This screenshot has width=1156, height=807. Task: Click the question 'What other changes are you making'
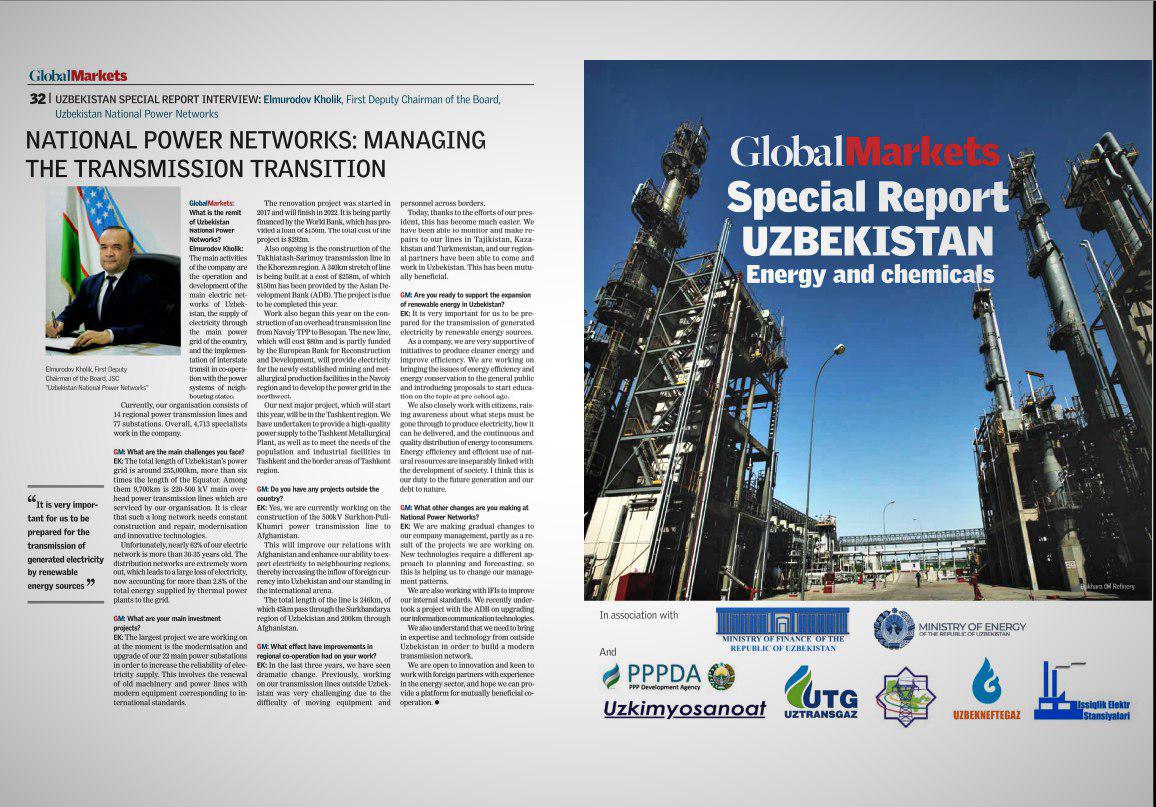coord(465,512)
